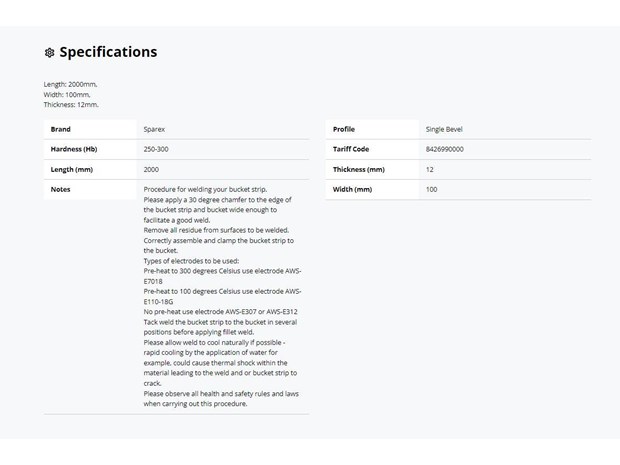Select the 8426990000 tariff code value
This screenshot has height=465, width=620.
pos(444,149)
